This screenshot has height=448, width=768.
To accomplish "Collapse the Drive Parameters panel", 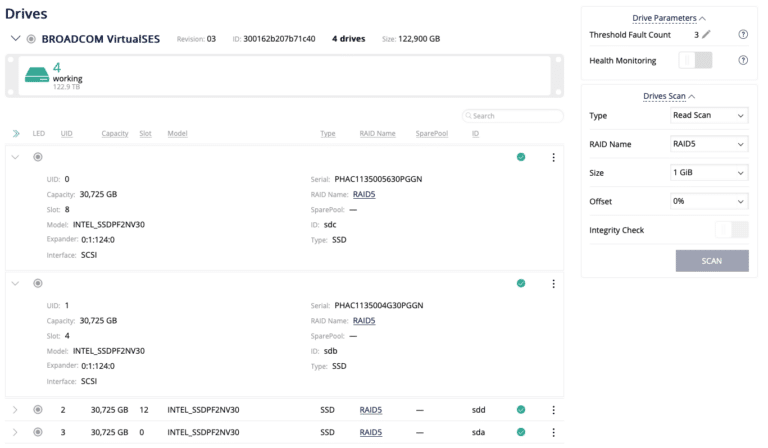I will pyautogui.click(x=669, y=18).
